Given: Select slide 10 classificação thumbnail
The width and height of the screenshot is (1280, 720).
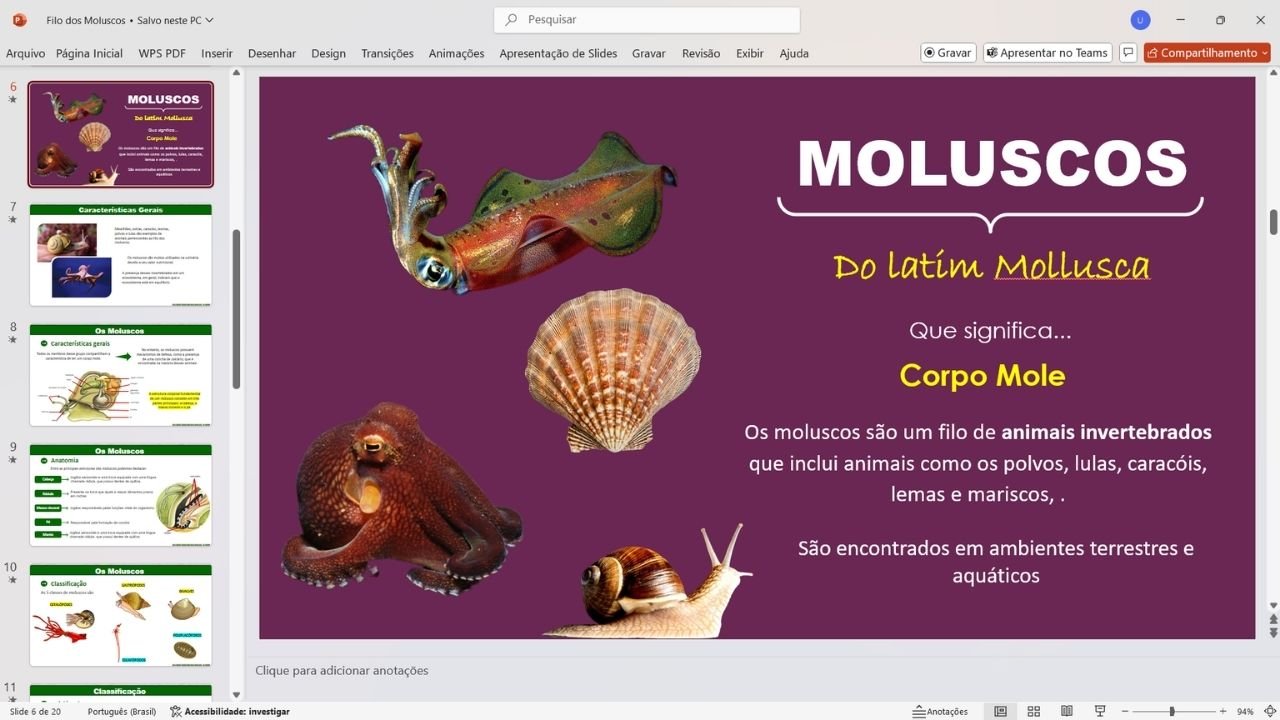Looking at the screenshot, I should point(120,615).
